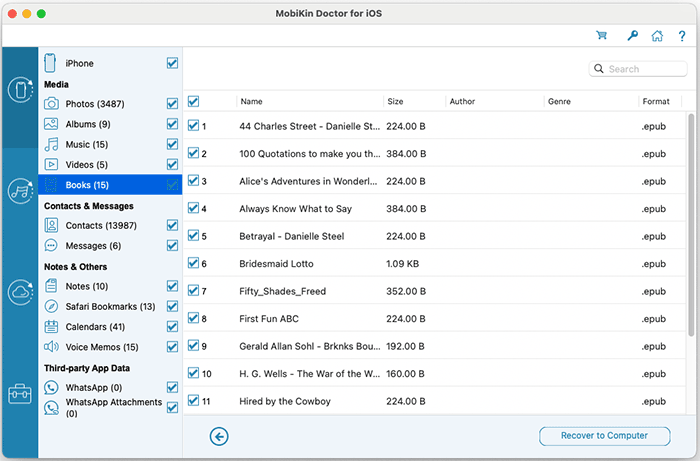The height and width of the screenshot is (461, 700).
Task: Select Recover from iTunes Backup mode icon
Action: (x=21, y=191)
